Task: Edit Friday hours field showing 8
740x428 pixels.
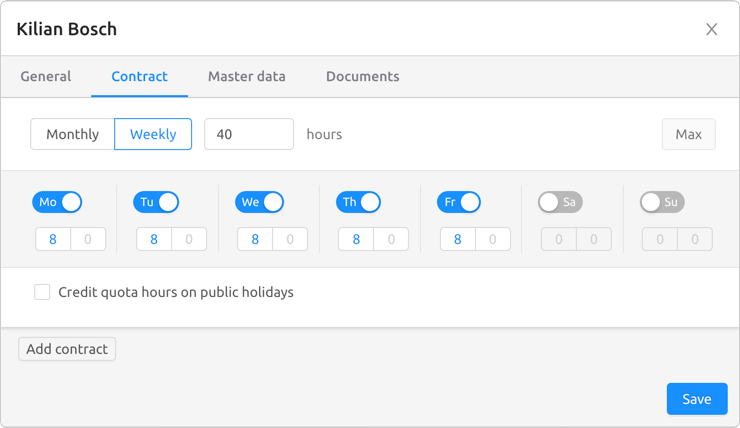Action: click(457, 239)
